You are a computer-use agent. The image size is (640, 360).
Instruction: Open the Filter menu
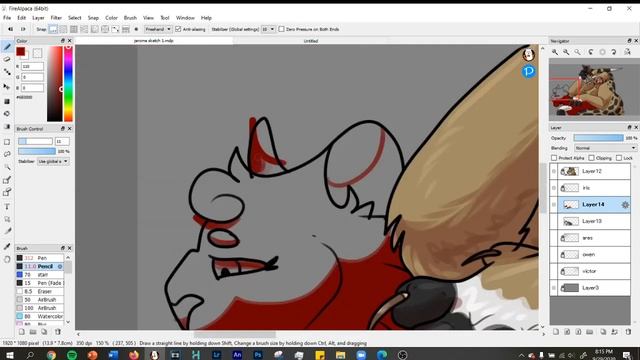point(56,18)
